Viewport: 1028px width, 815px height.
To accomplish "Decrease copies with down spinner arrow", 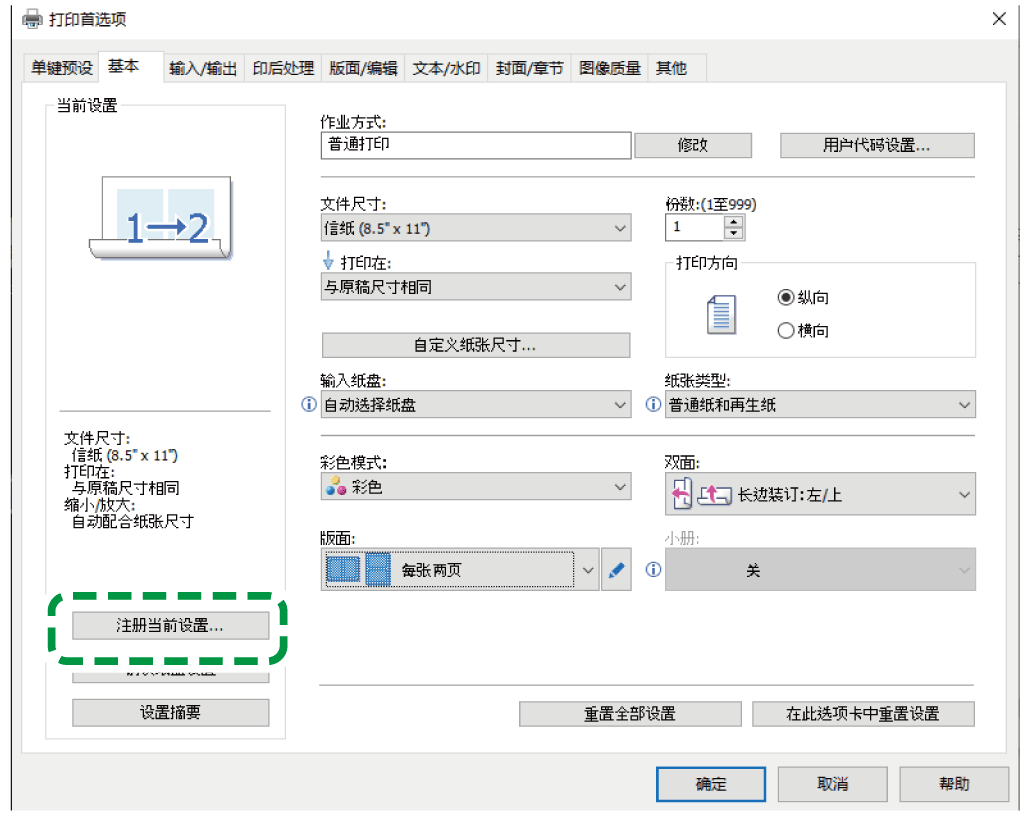I will point(734,234).
